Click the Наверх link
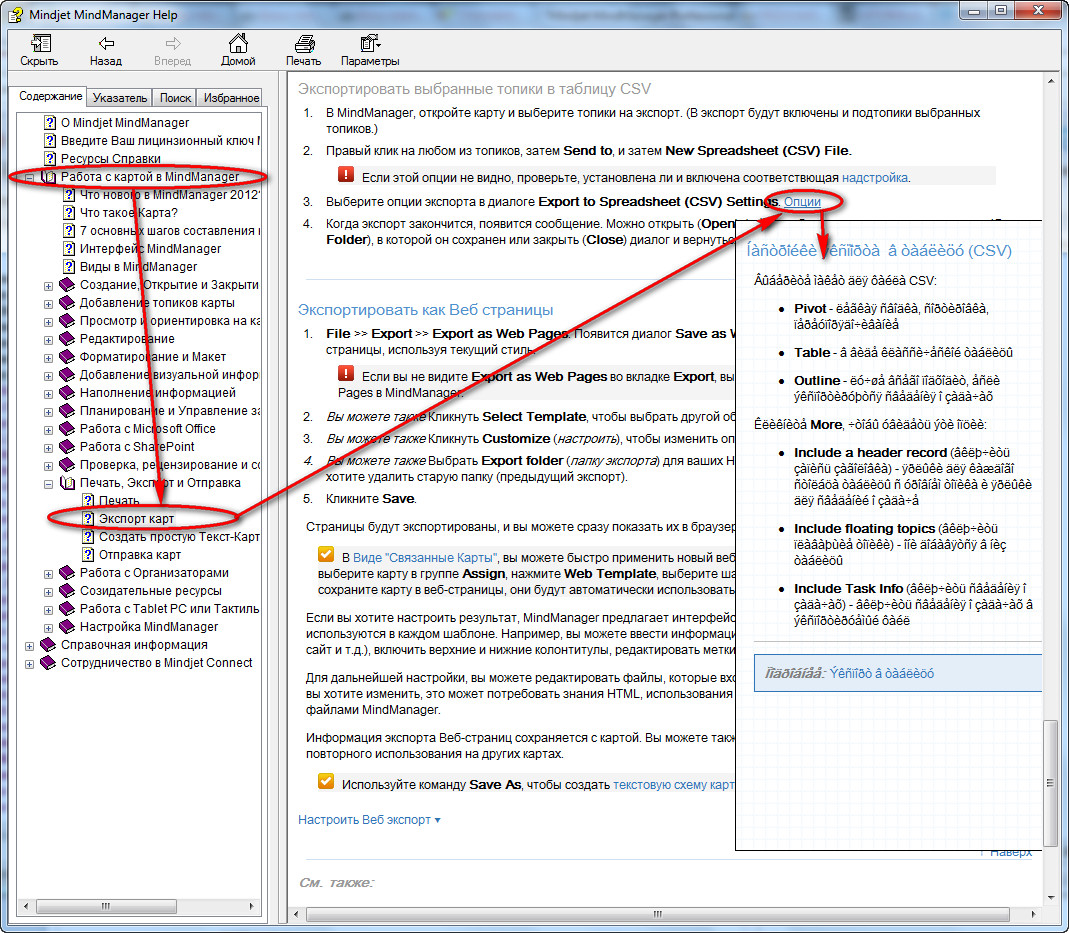1069x933 pixels. point(1011,853)
